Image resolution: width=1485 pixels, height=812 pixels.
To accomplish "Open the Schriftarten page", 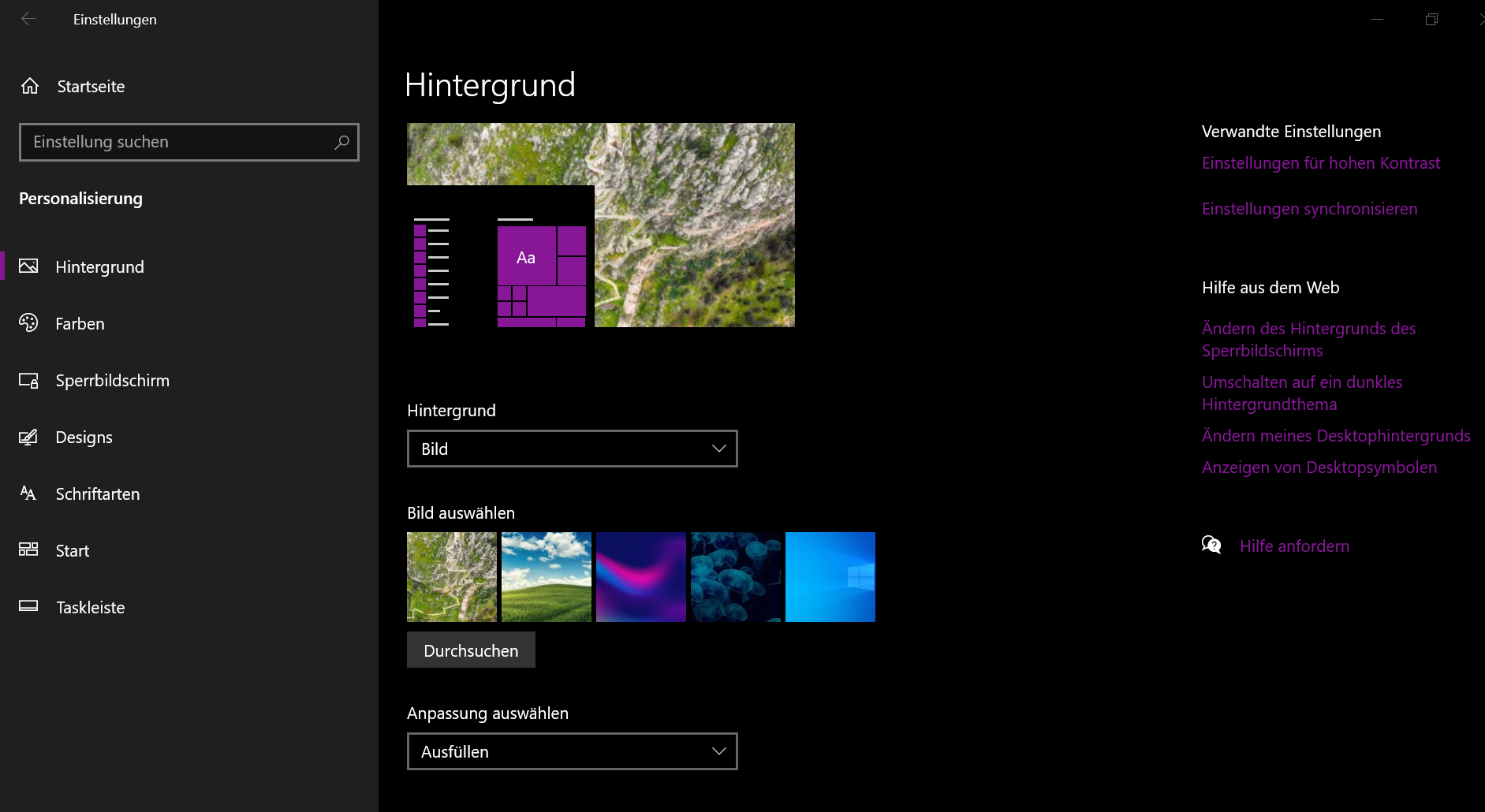I will point(189,494).
